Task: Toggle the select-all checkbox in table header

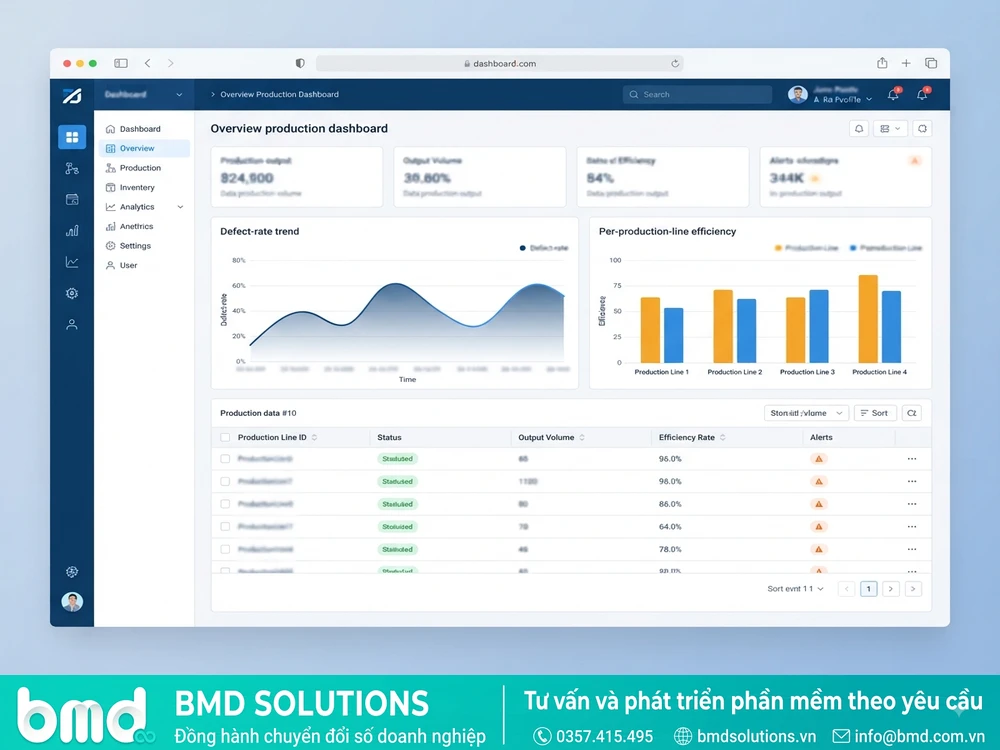Action: coord(224,438)
